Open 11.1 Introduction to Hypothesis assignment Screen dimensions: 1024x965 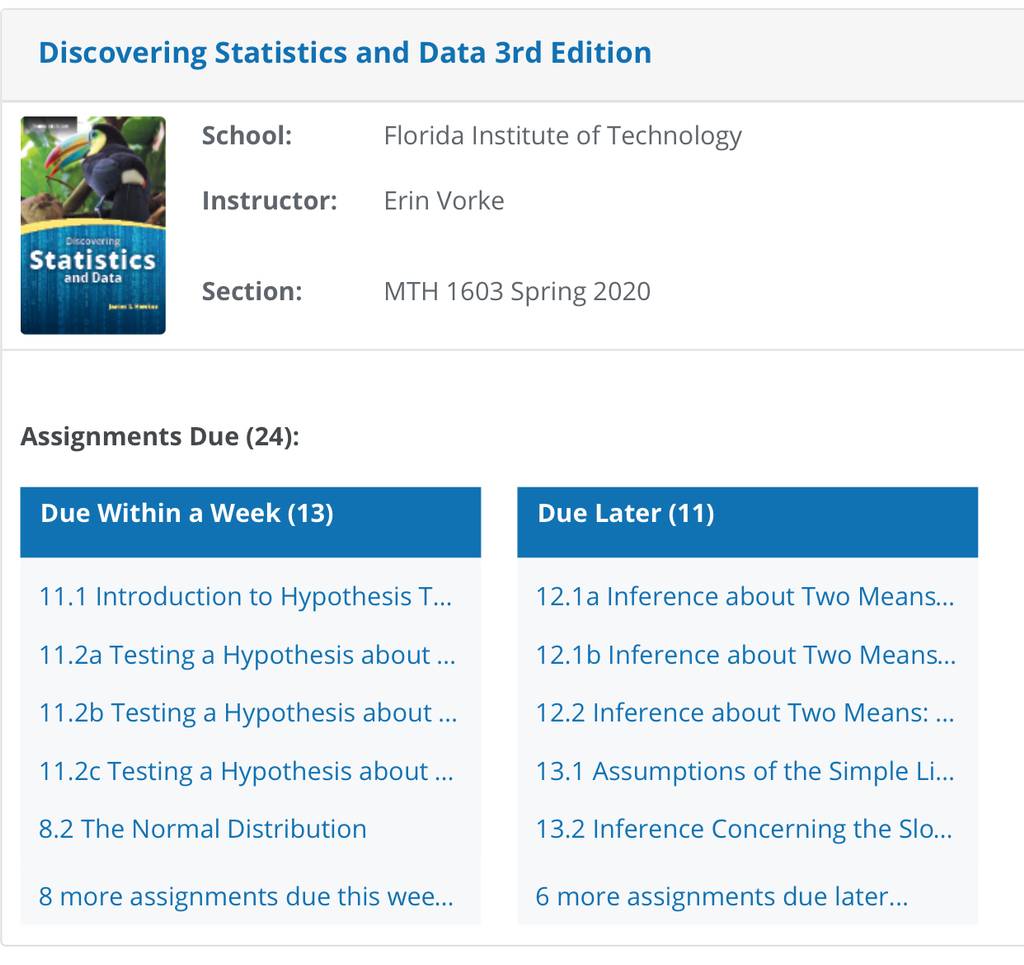point(246,596)
